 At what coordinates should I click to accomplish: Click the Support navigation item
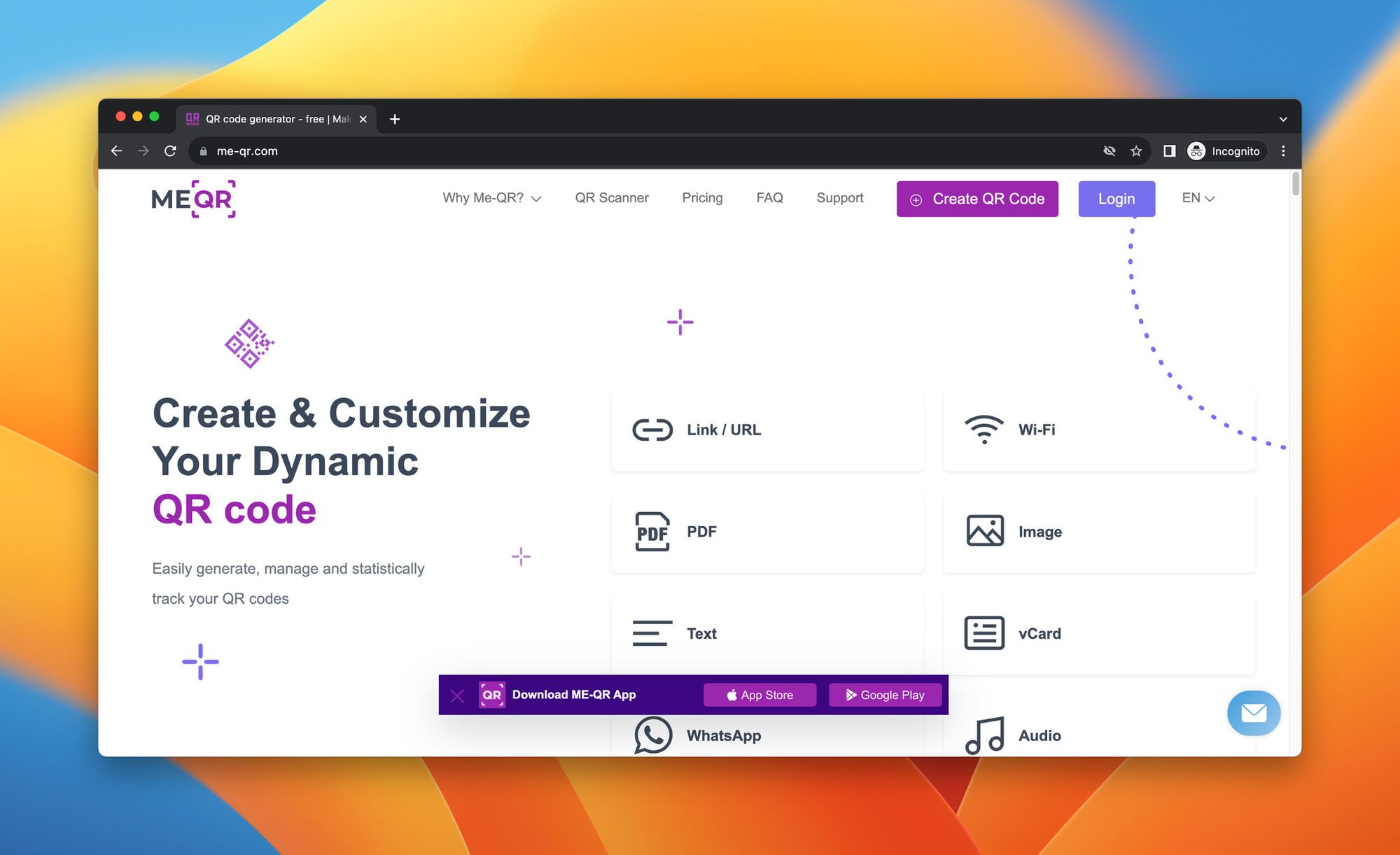841,197
